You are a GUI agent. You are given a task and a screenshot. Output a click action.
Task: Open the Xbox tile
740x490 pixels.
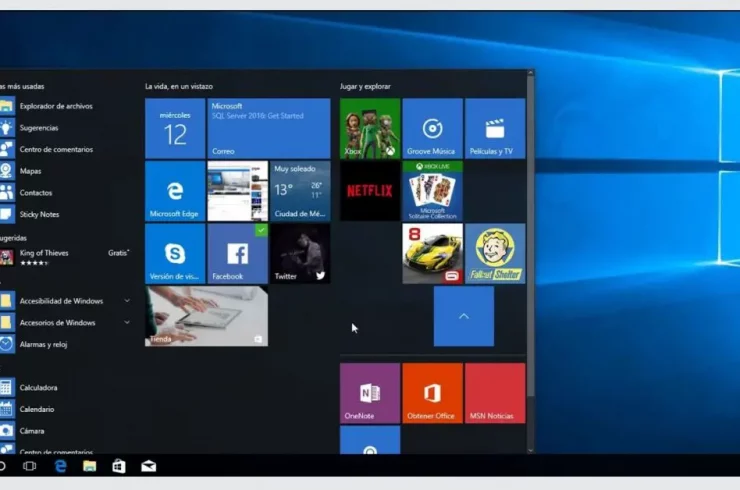point(370,128)
